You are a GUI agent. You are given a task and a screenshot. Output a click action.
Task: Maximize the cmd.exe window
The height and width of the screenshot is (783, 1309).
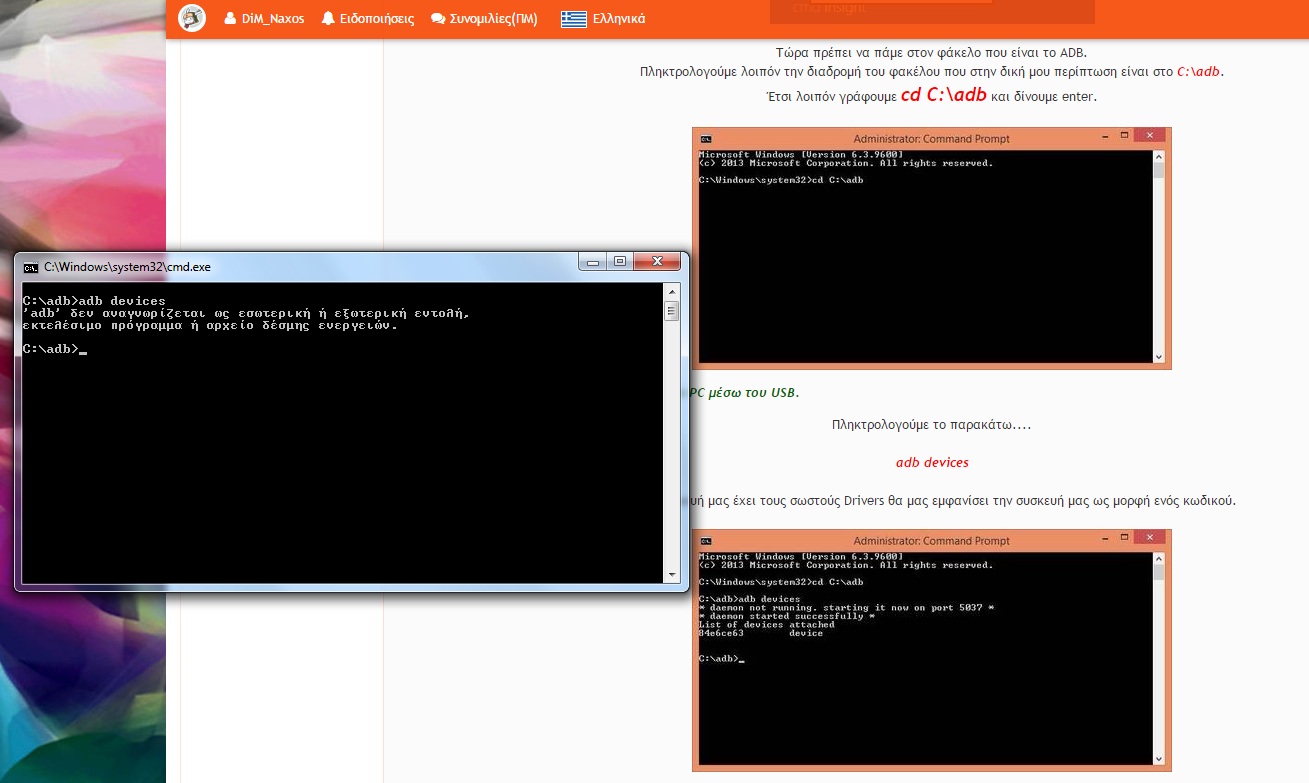[x=620, y=262]
